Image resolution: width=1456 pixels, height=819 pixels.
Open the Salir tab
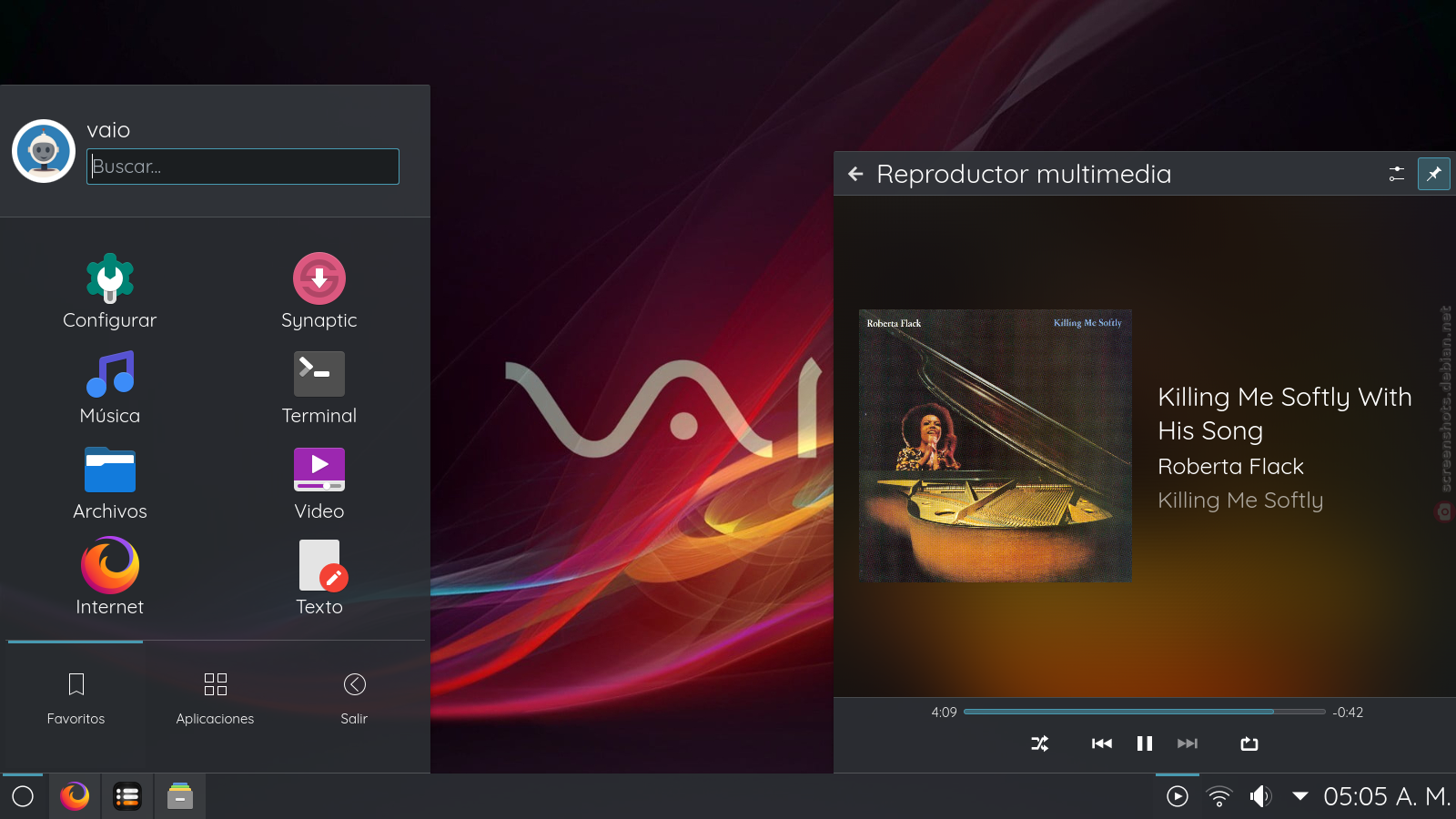pos(354,699)
